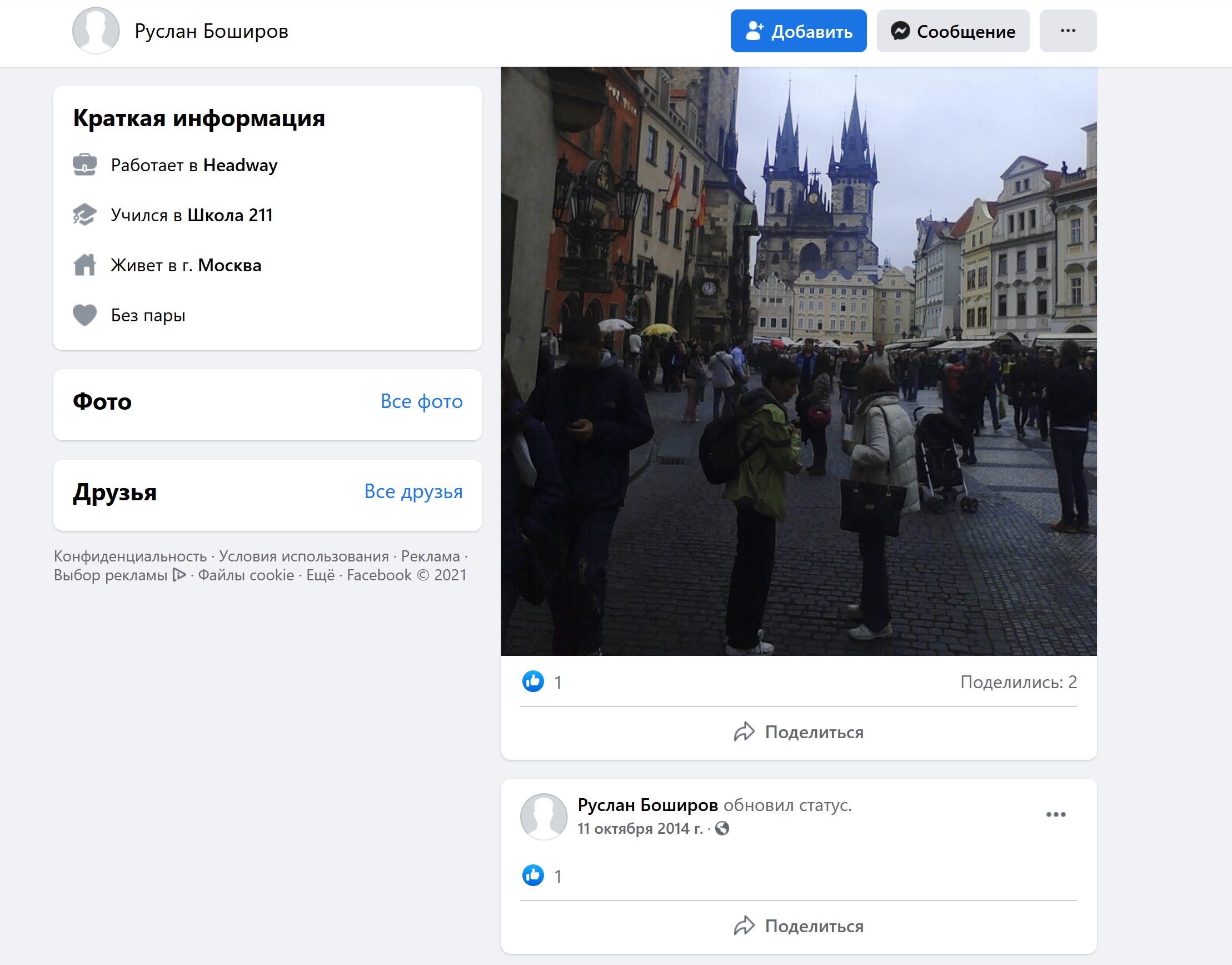Click the ad choices triangle icon
The image size is (1232, 965).
pyautogui.click(x=179, y=575)
